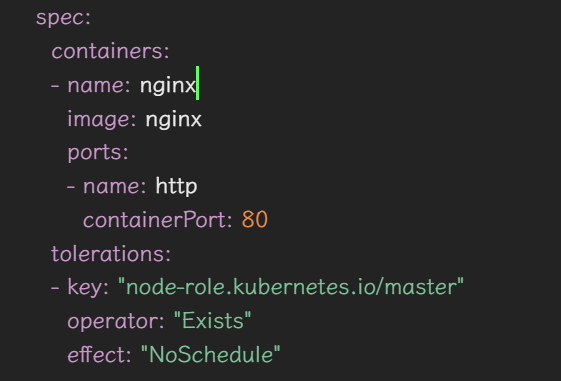Click the 'ports:' key
The width and height of the screenshot is (561, 381).
pos(98,153)
